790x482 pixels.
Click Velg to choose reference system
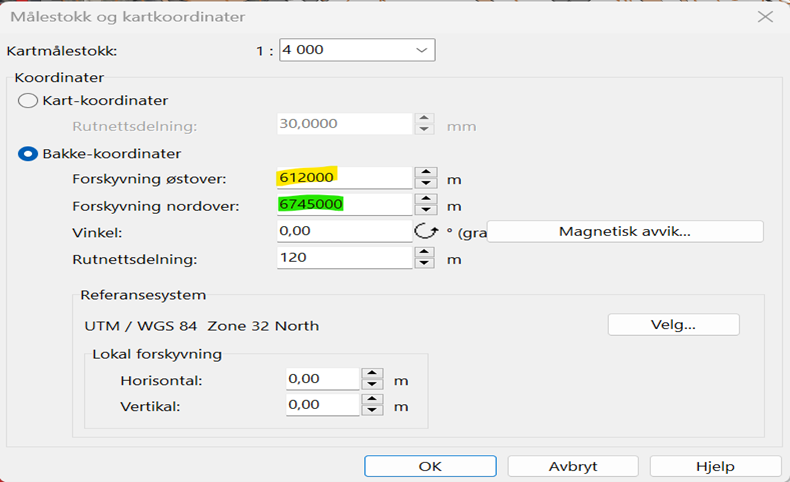[x=674, y=325]
